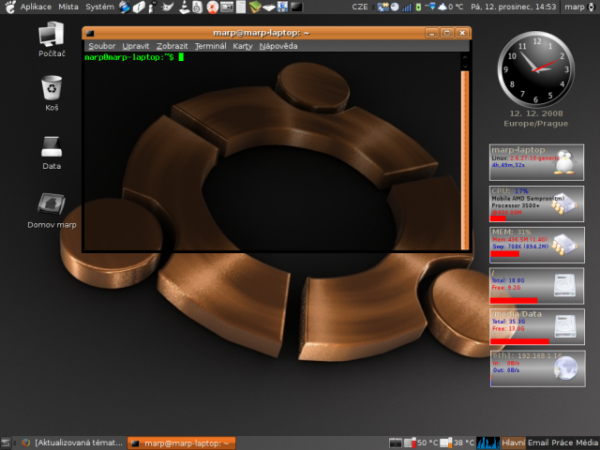This screenshot has height=450, width=600.
Task: Click the scrollbar up arrow in terminal
Action: pyautogui.click(x=465, y=57)
